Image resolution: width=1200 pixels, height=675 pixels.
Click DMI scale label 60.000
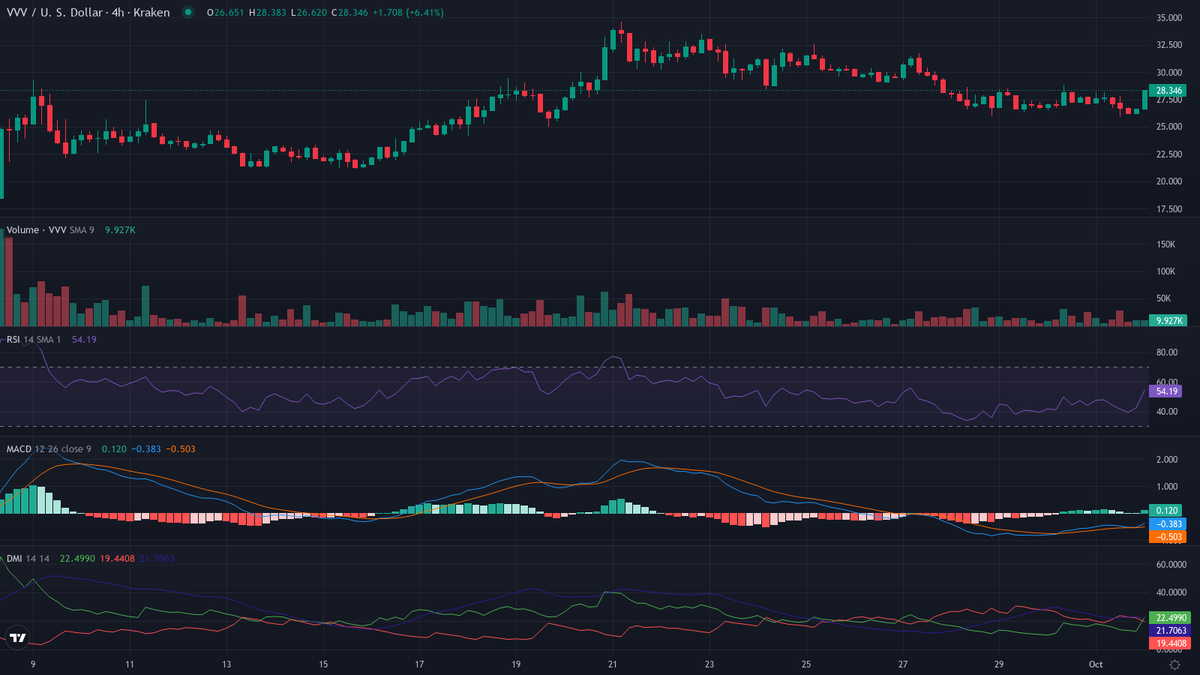tap(1171, 565)
